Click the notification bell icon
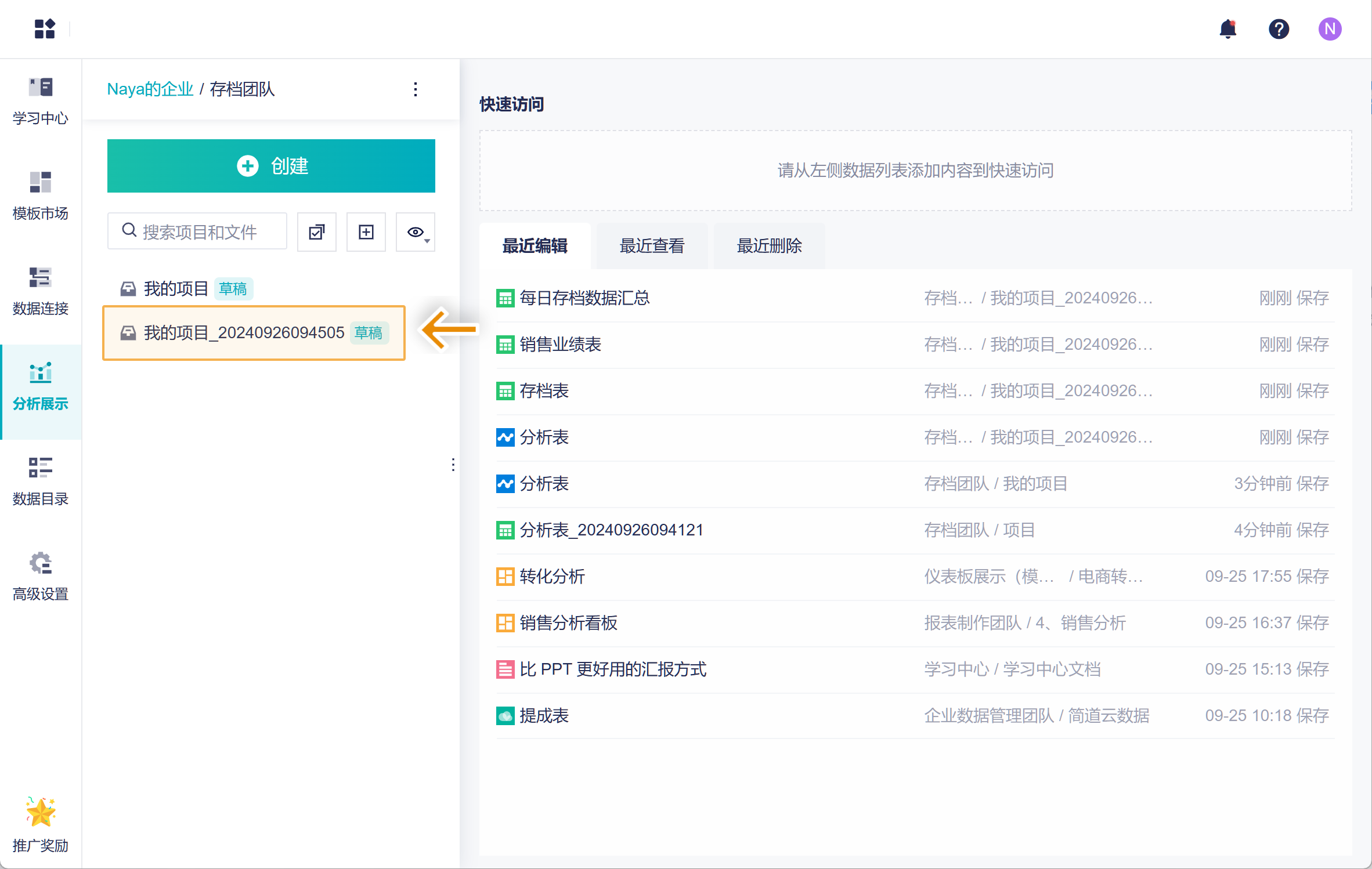Screen dimensions: 1372x869 pos(1227,28)
